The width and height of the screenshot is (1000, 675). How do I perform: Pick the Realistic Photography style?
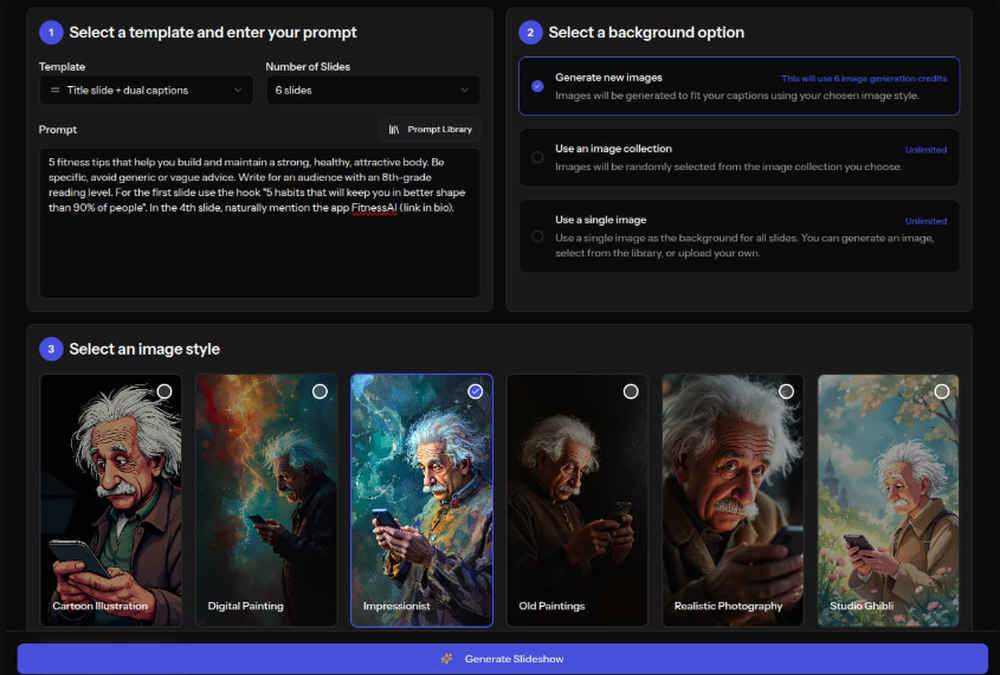tap(733, 500)
